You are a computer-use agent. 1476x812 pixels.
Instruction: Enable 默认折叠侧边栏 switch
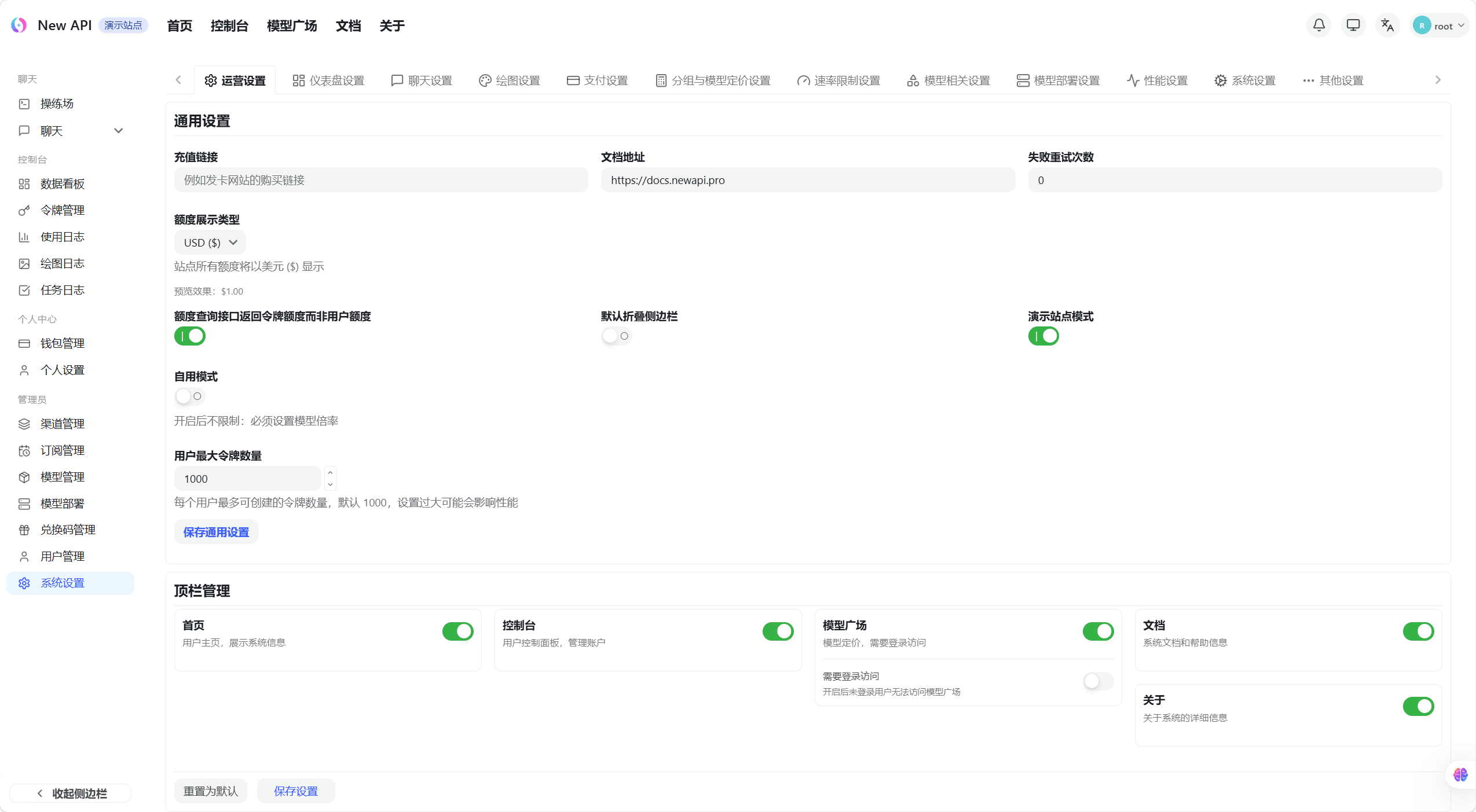tap(616, 336)
